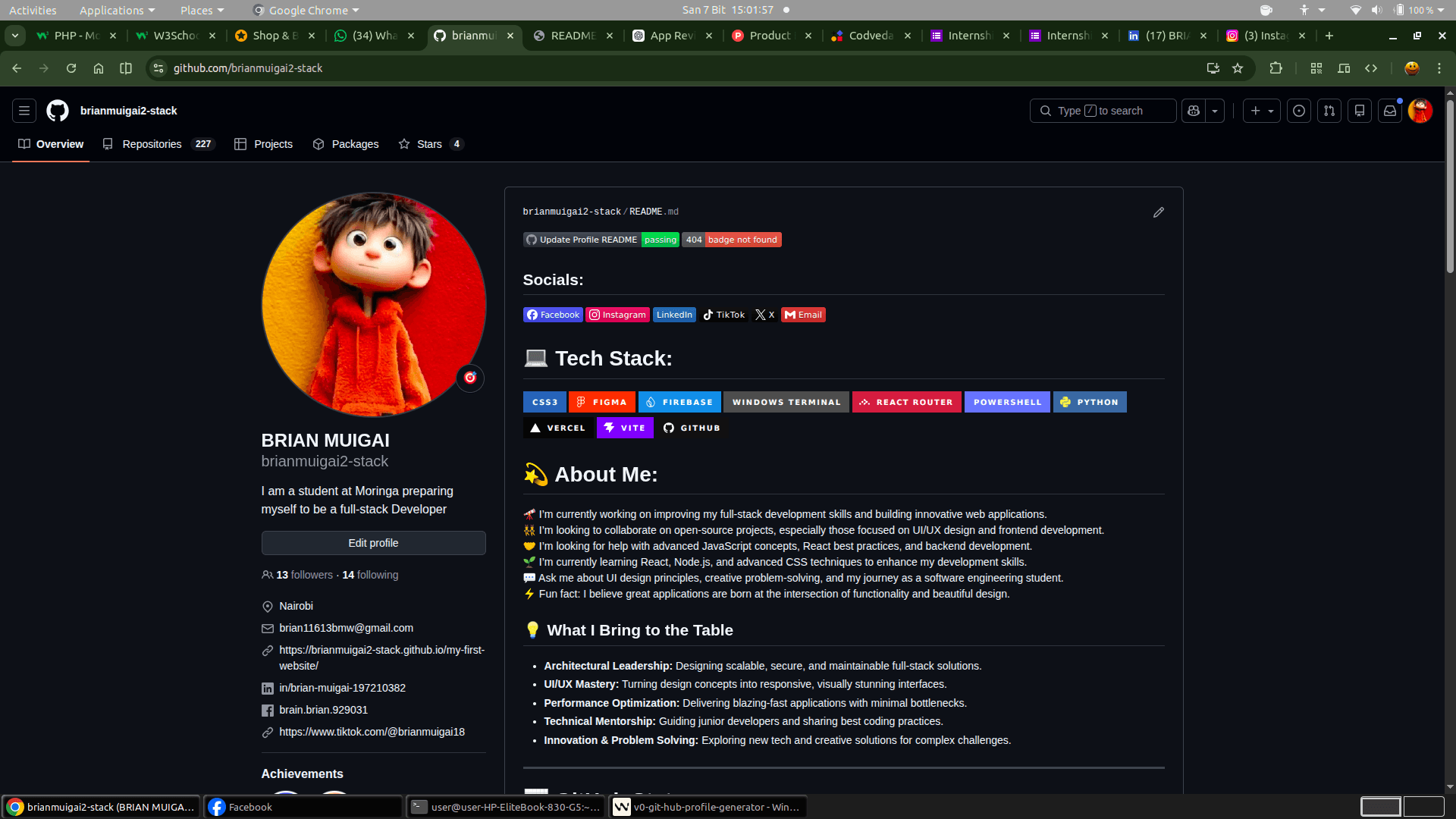1456x819 pixels.
Task: Click the GitHub logo to go home
Action: [57, 111]
